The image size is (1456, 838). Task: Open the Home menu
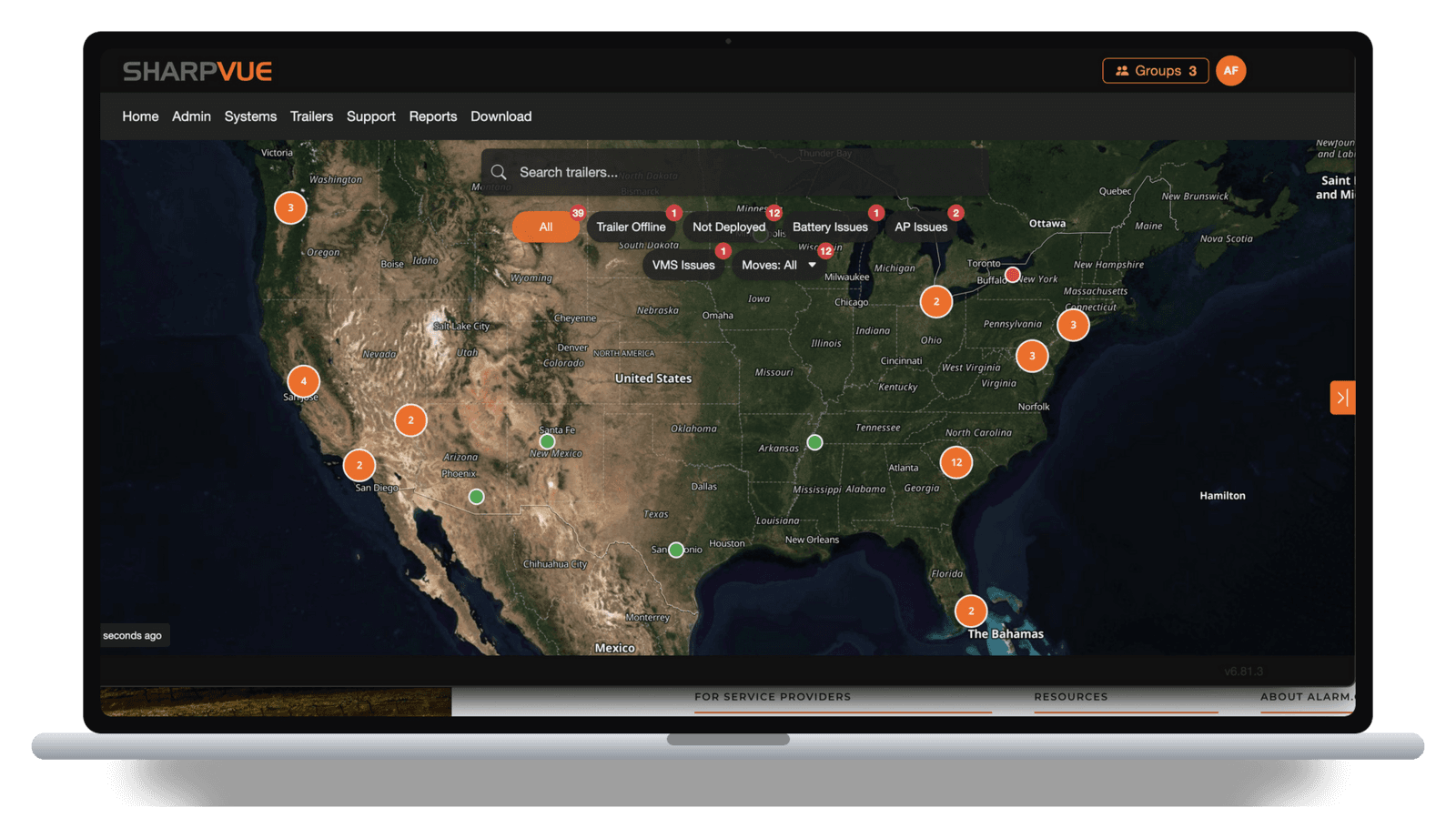(x=140, y=116)
